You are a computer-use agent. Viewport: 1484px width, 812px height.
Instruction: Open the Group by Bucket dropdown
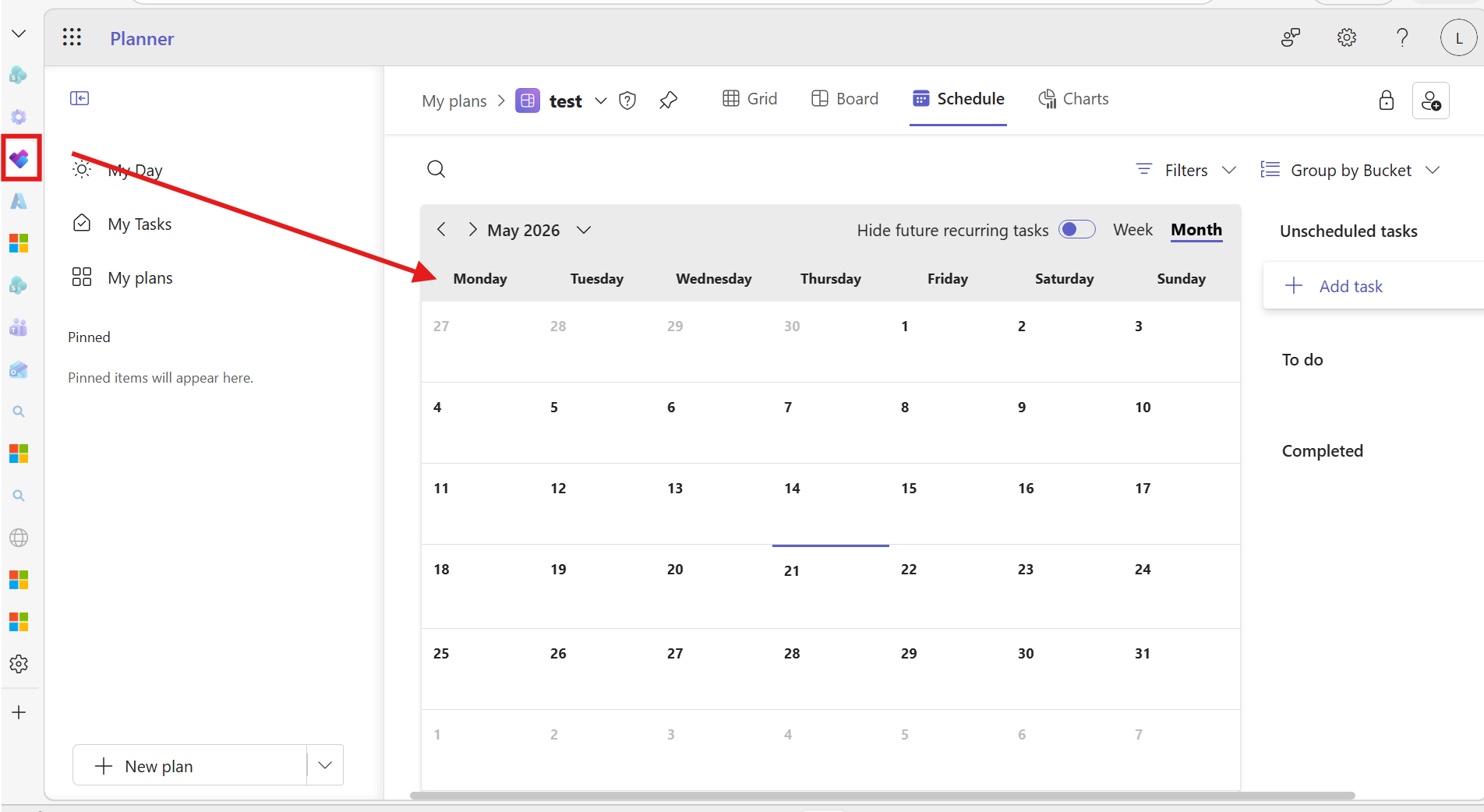click(x=1351, y=170)
